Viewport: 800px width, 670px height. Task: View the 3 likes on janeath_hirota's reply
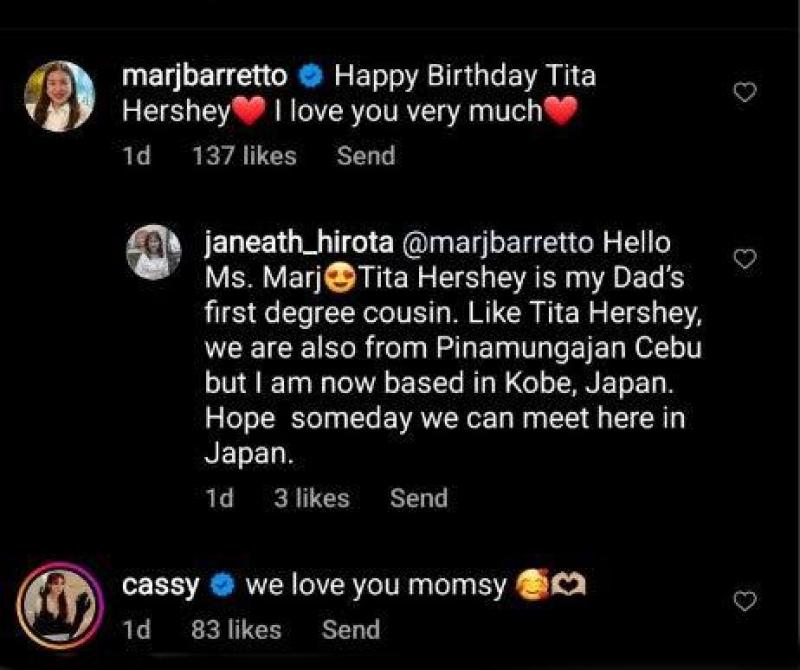311,498
